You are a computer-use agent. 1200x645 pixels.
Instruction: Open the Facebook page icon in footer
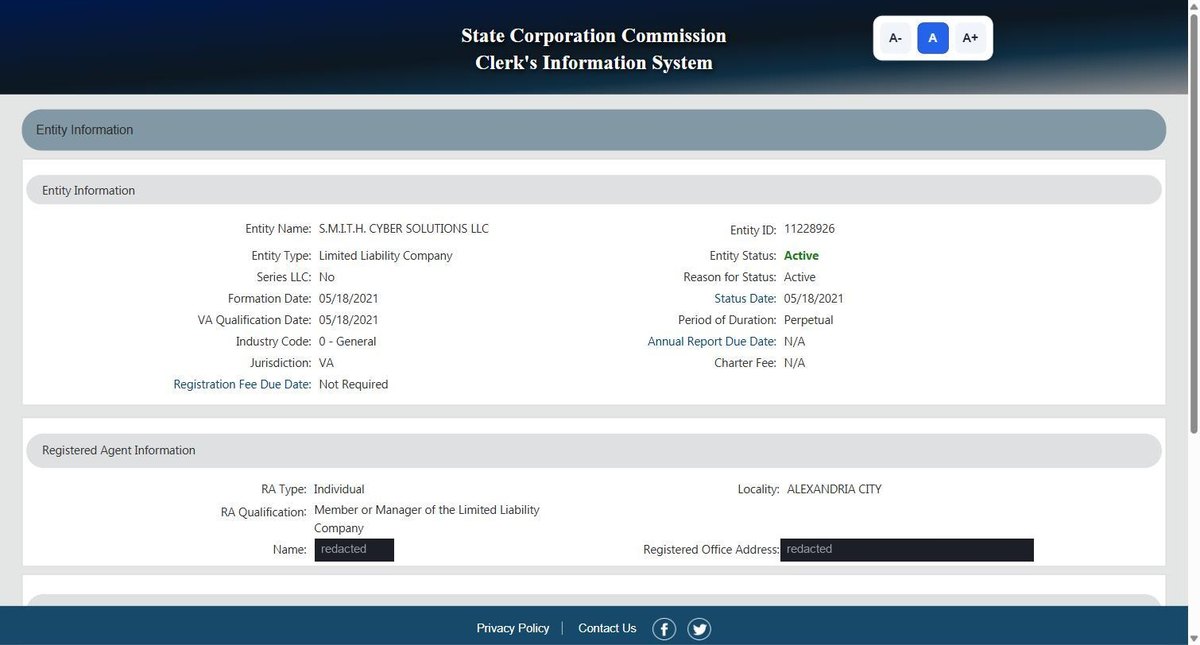(x=664, y=629)
